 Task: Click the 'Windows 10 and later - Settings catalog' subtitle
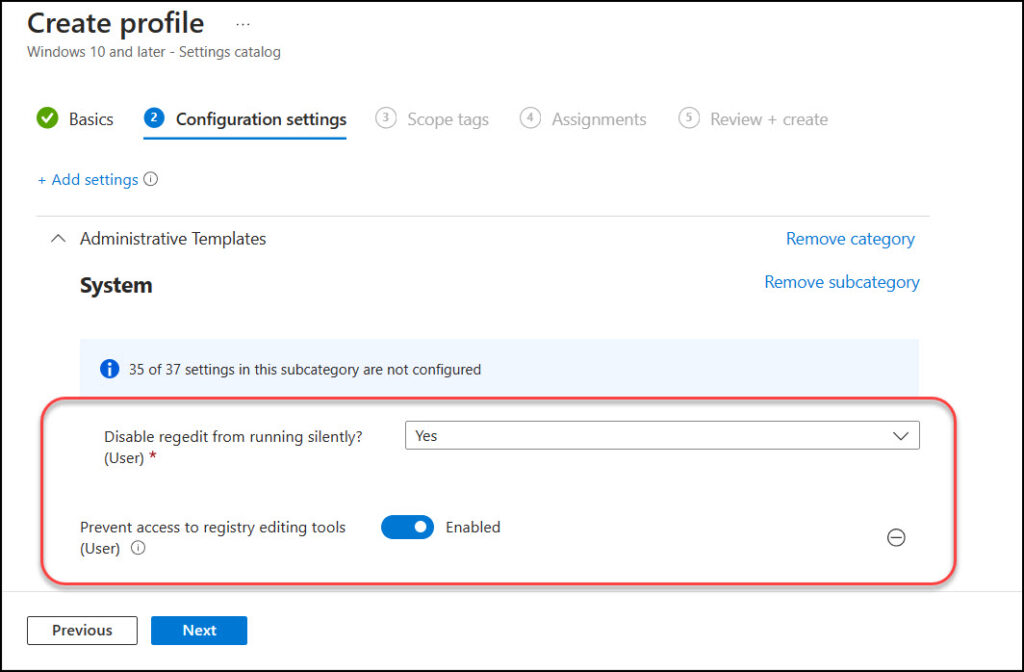coord(154,52)
